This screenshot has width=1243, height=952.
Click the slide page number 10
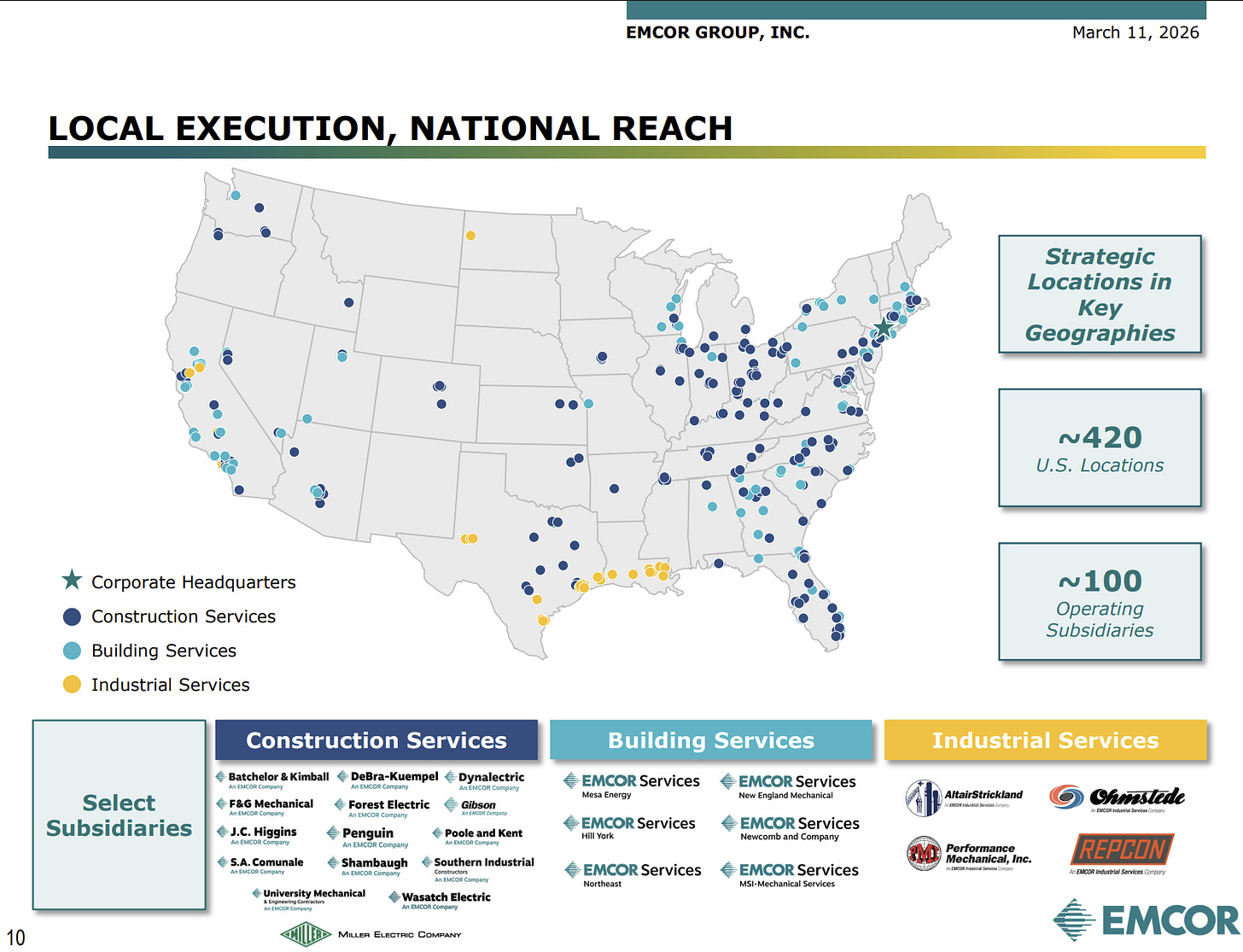[15, 937]
